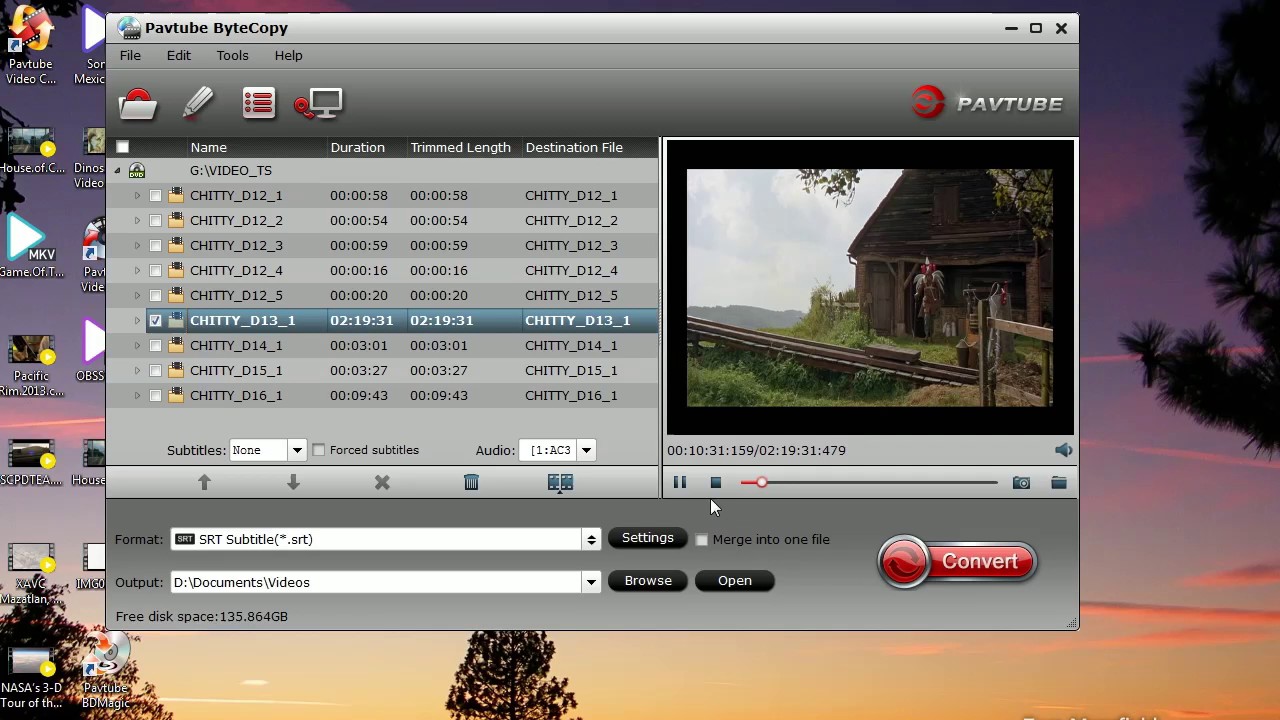Stop the preview playback
Viewport: 1280px width, 720px height.
715,482
